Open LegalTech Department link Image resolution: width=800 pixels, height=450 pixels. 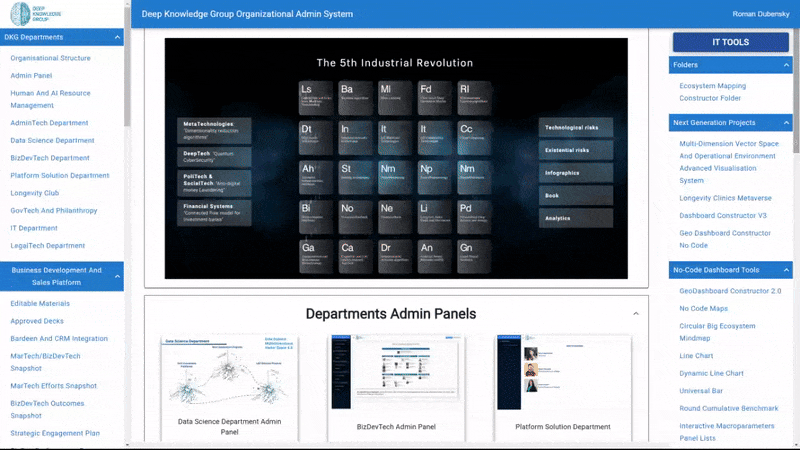point(47,246)
